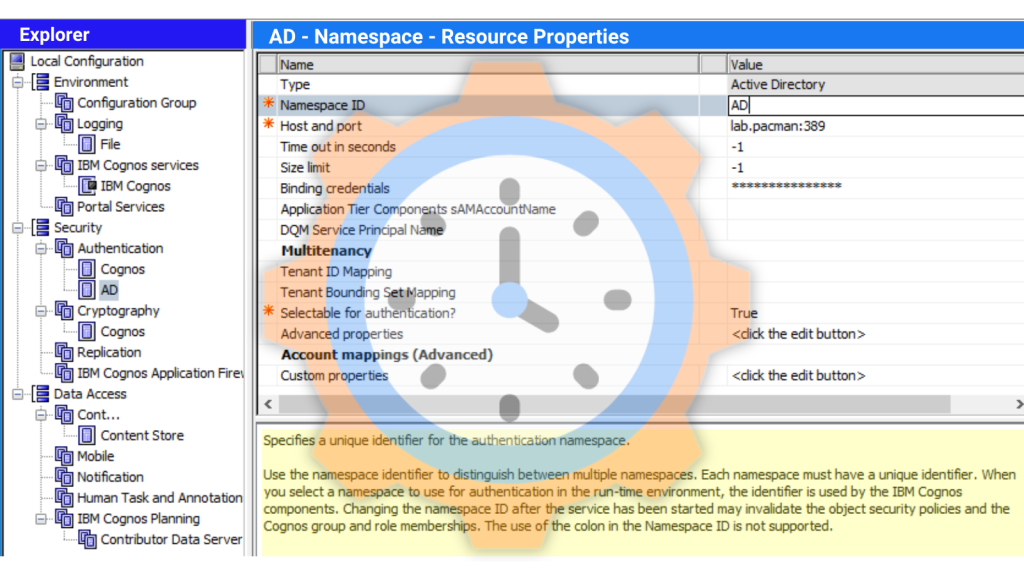Click the Human Task and Annotation icon
Image resolution: width=1024 pixels, height=576 pixels.
click(x=64, y=498)
